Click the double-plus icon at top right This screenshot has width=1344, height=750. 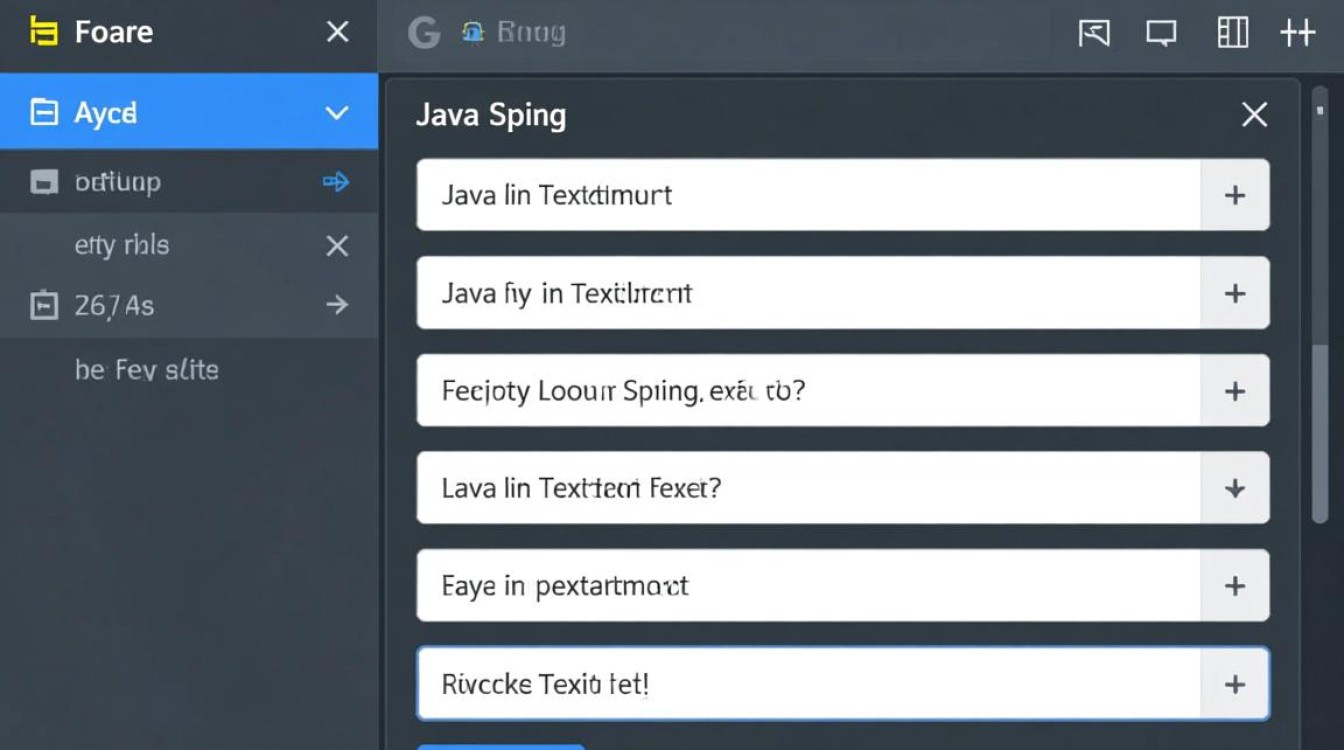(x=1297, y=33)
